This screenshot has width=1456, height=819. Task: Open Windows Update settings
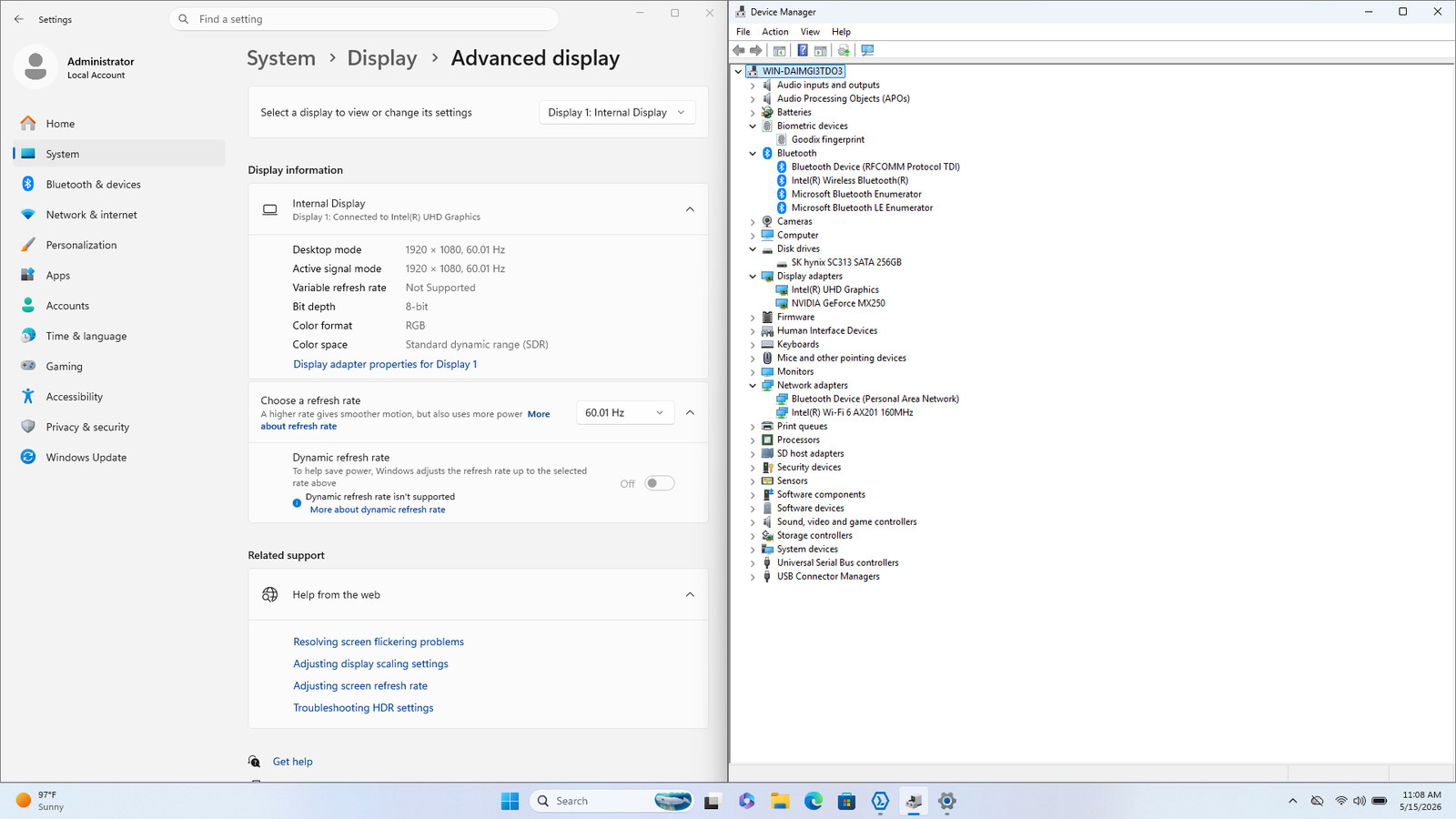pyautogui.click(x=118, y=458)
